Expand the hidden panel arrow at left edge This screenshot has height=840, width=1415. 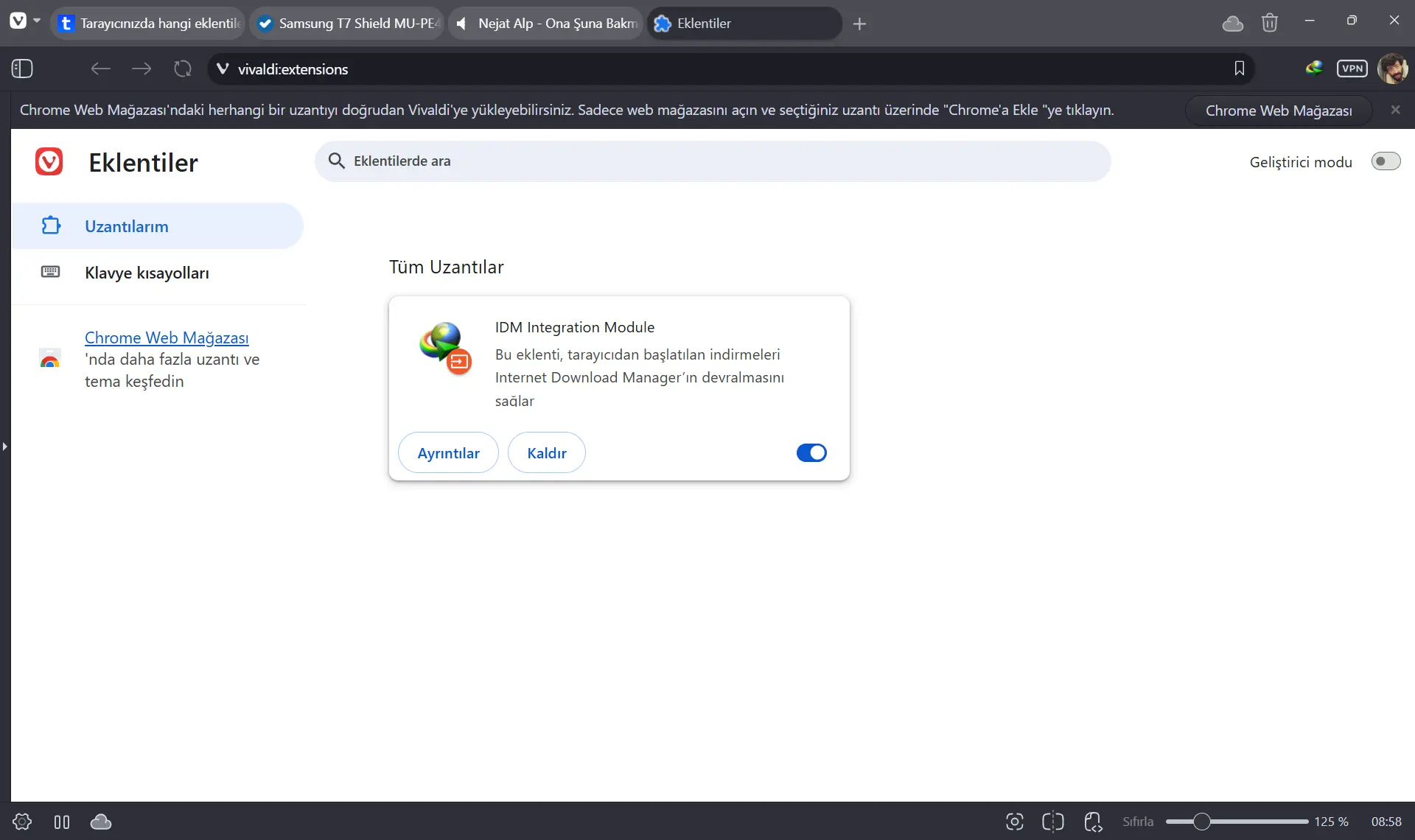4,447
